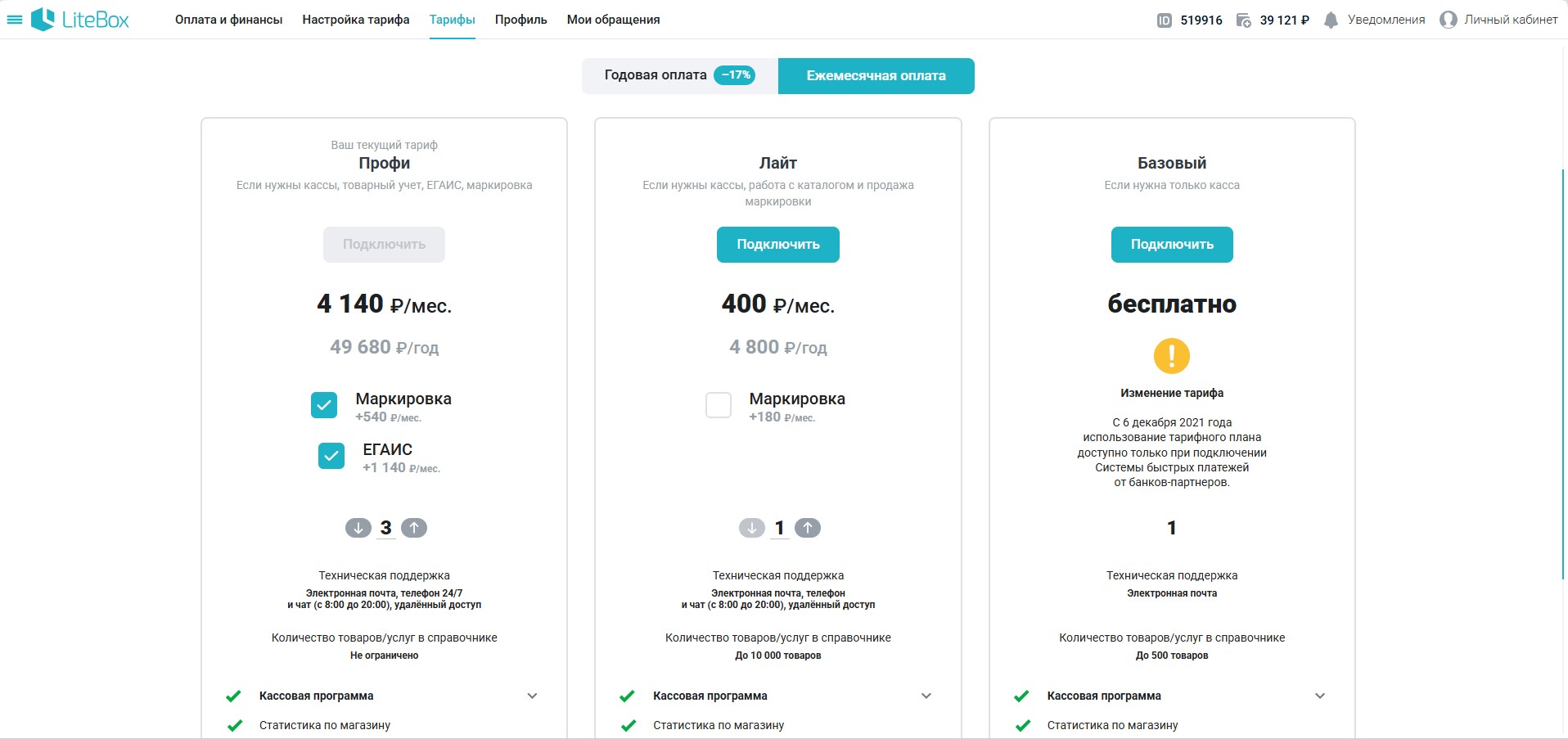Enable Маркировка checkbox in Лайт tariff

tap(719, 405)
